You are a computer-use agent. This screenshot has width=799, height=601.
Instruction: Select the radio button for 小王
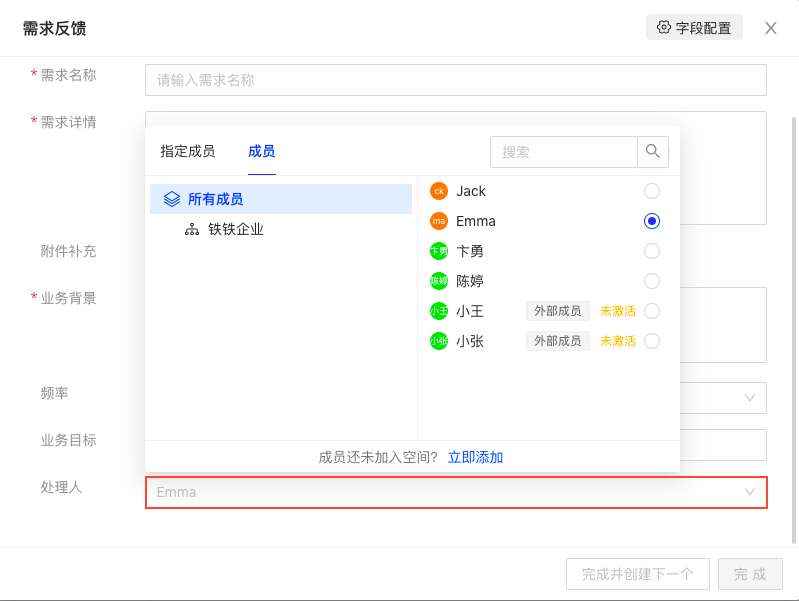652,311
